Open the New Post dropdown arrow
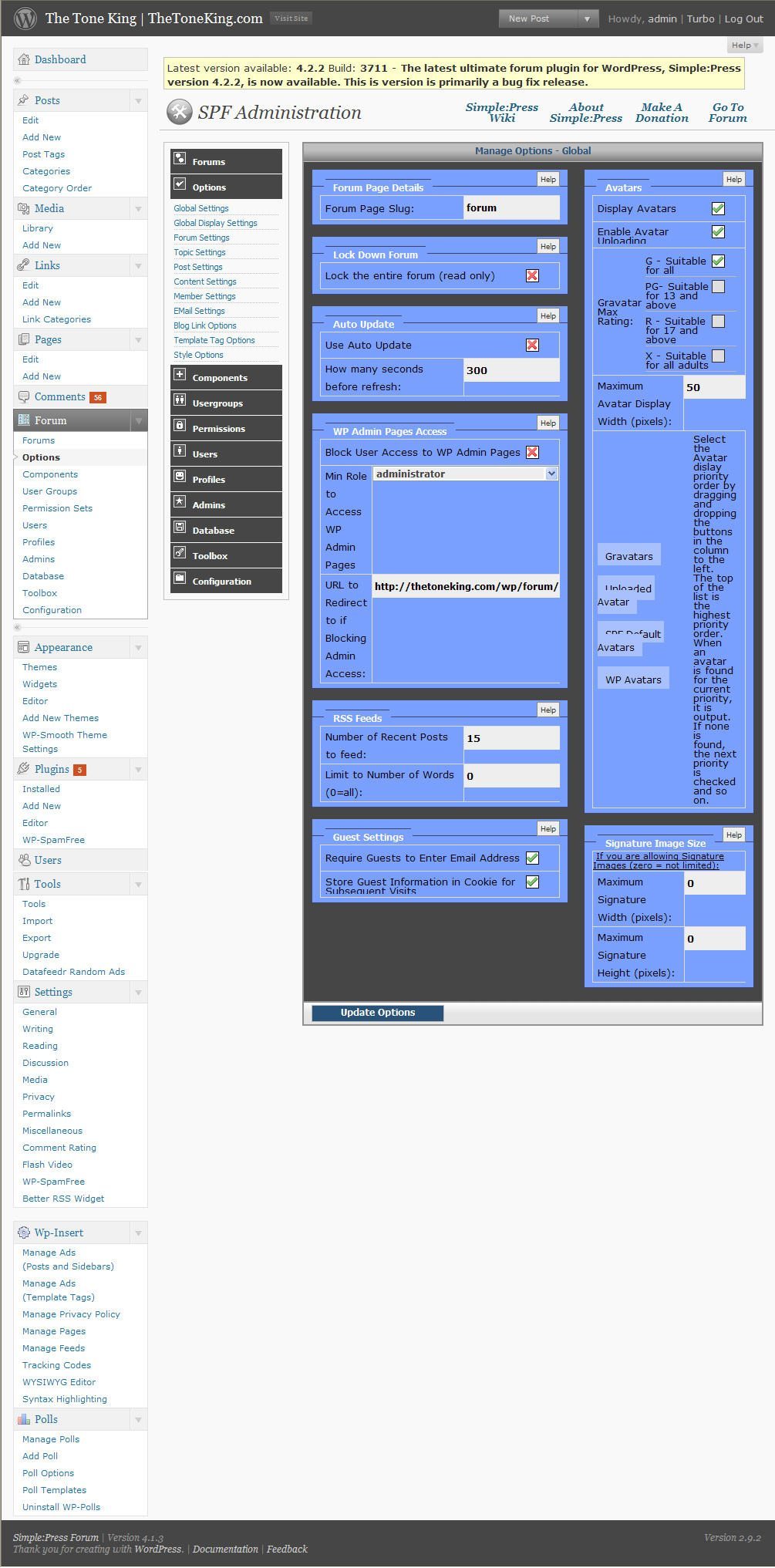 pos(588,19)
